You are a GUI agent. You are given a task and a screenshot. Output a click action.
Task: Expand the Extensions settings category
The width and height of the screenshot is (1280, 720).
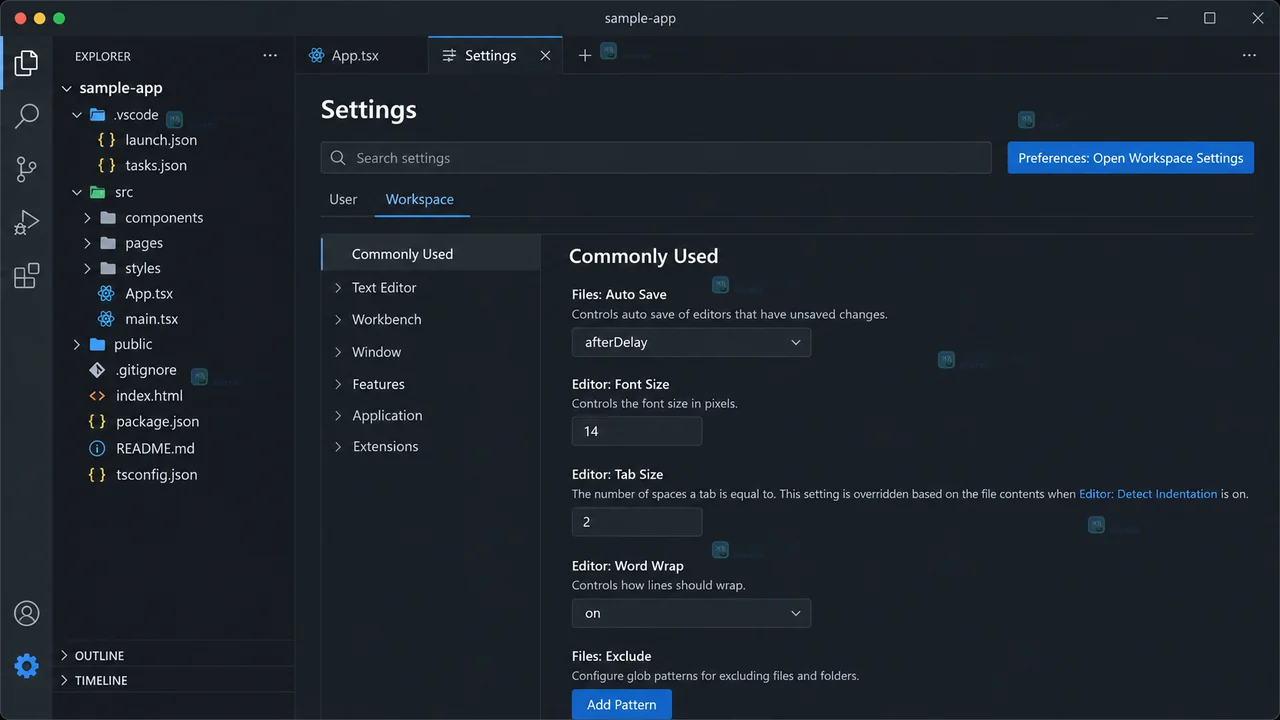click(x=337, y=447)
